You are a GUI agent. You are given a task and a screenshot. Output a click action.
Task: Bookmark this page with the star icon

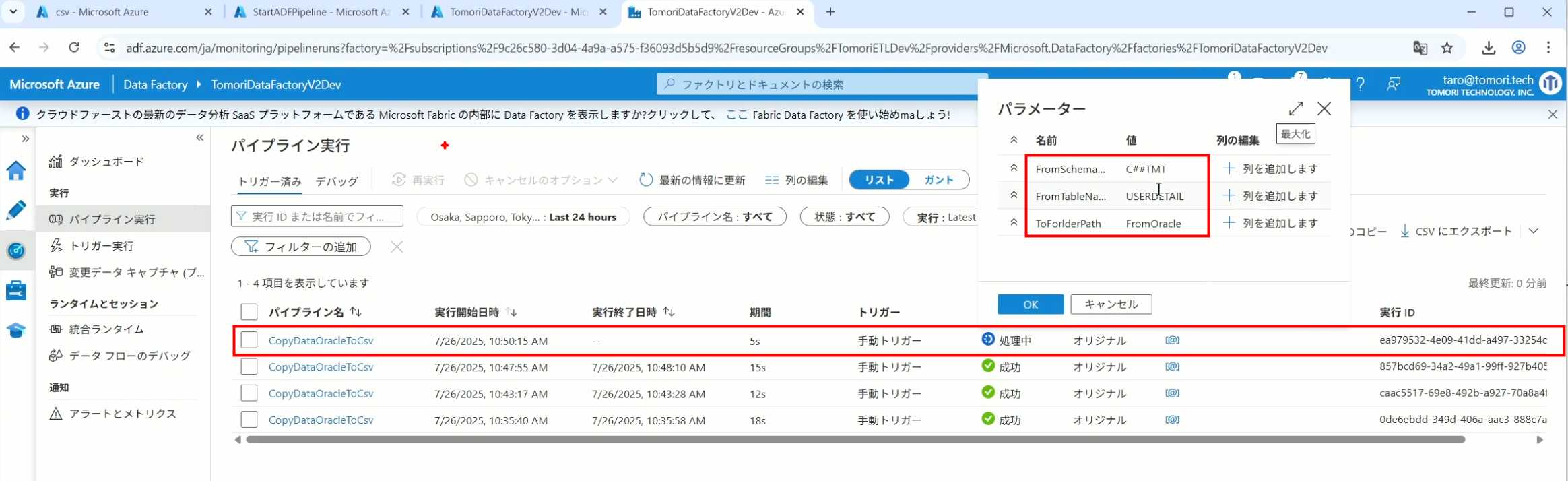(x=1447, y=48)
